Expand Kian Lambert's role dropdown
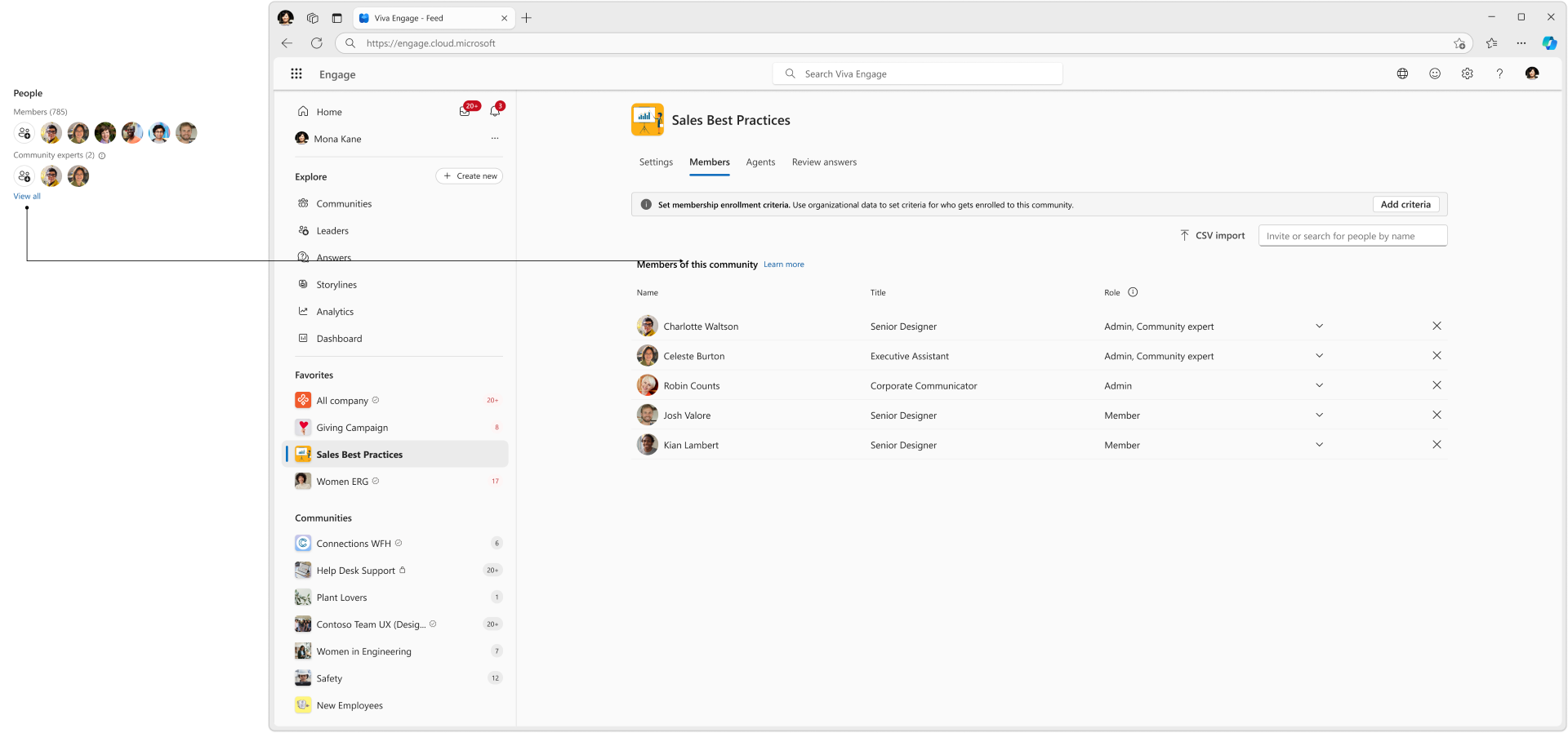 tap(1319, 445)
